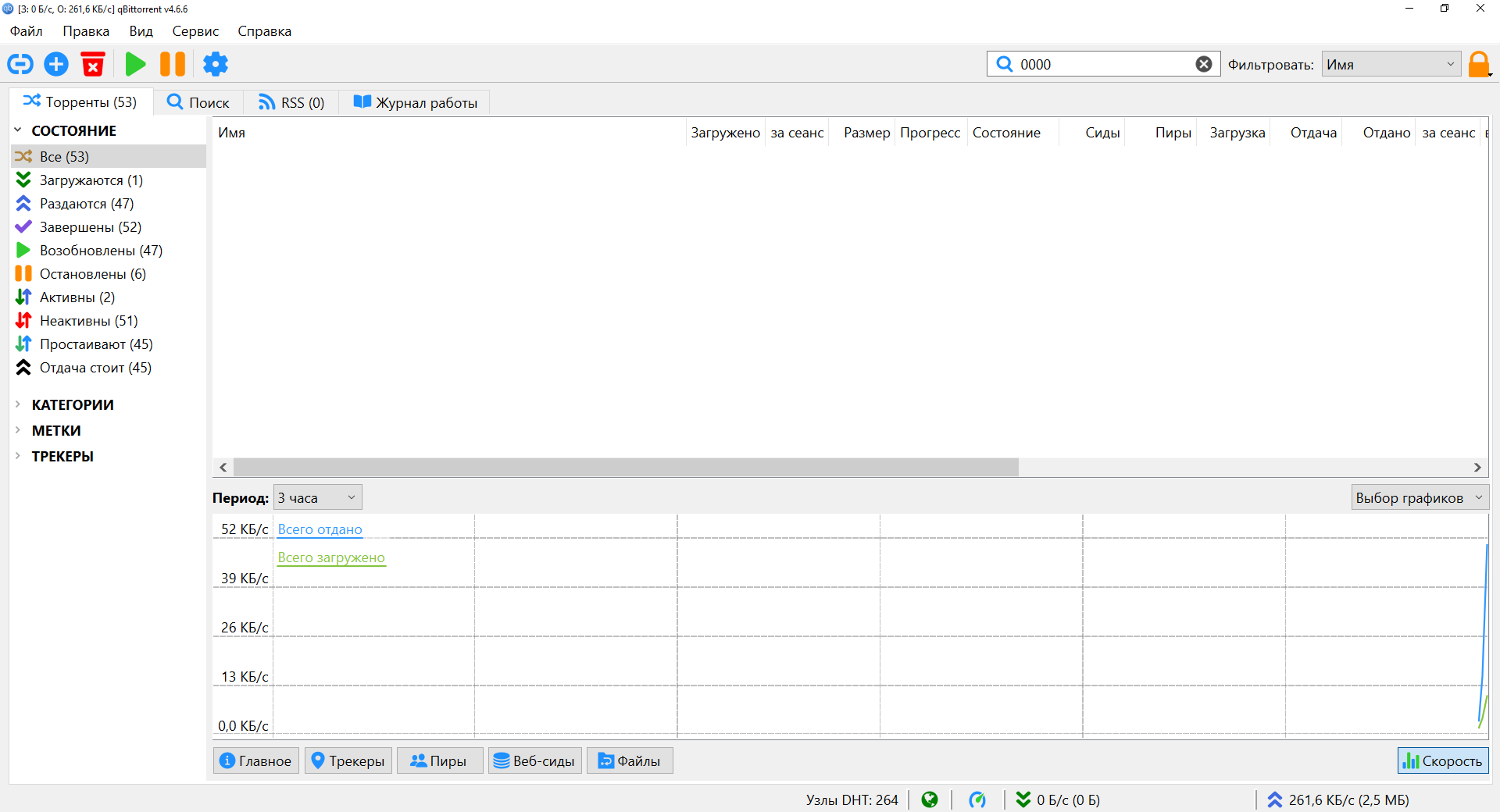Toggle the Speed graph button
The width and height of the screenshot is (1500, 812).
pyautogui.click(x=1442, y=760)
